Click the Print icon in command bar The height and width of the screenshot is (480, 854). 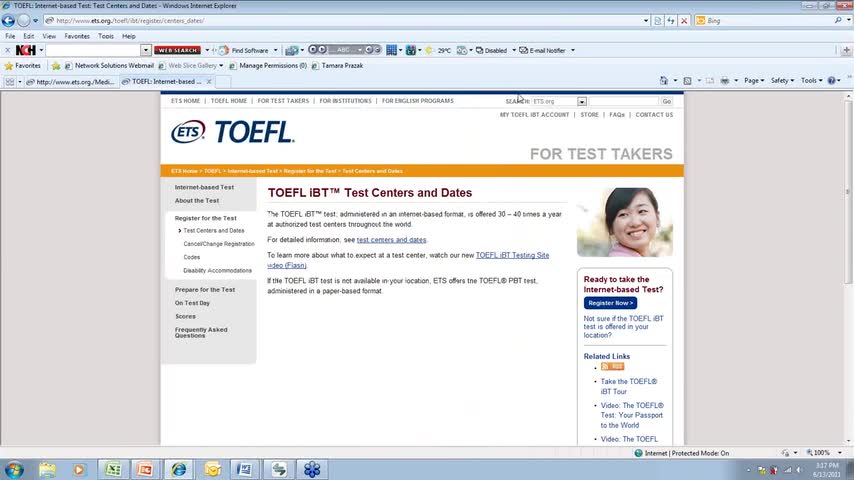point(724,81)
